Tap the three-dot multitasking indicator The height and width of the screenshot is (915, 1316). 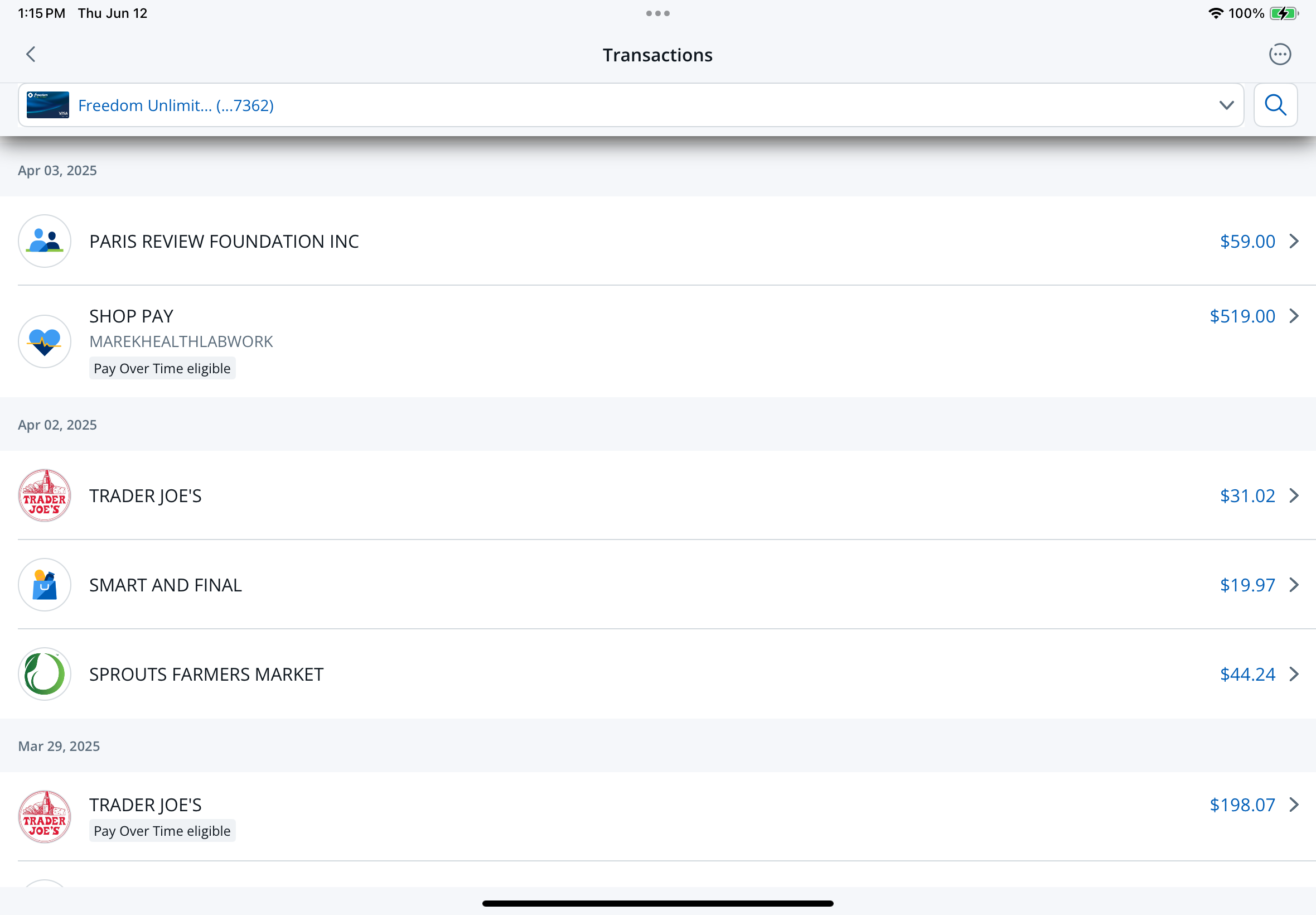657,13
